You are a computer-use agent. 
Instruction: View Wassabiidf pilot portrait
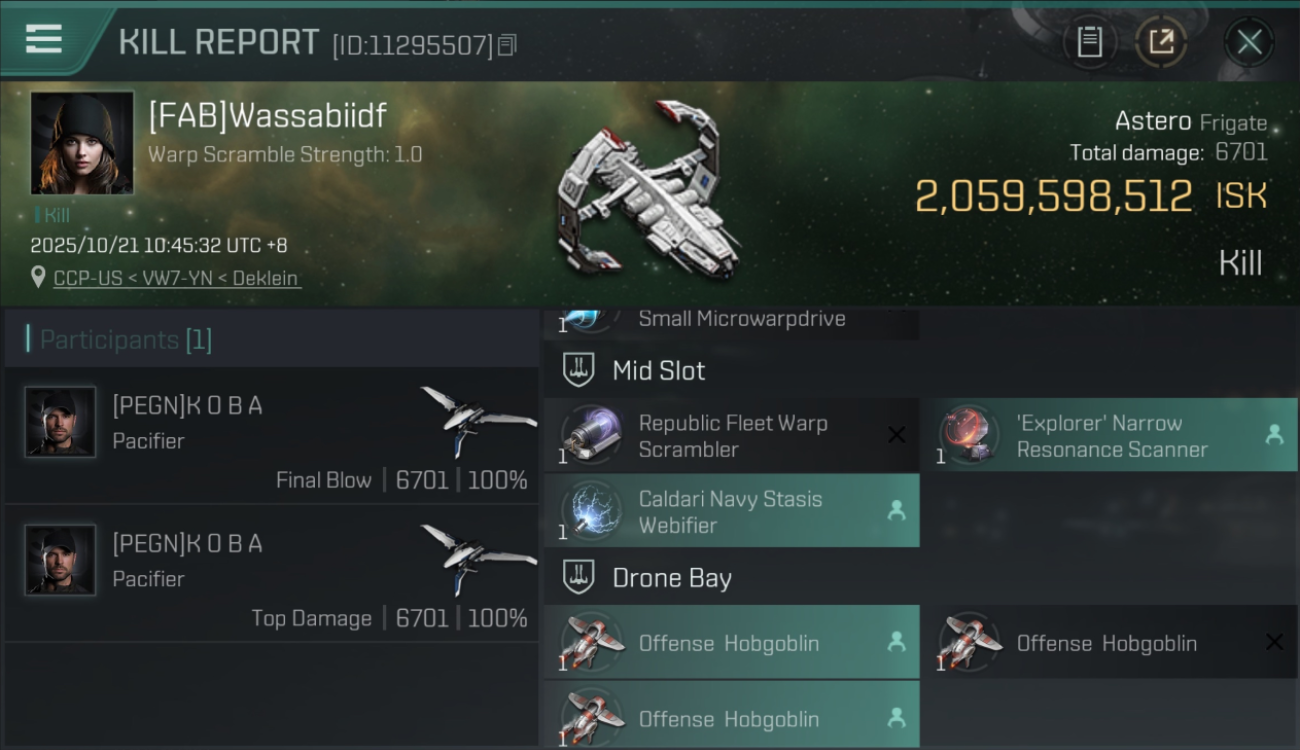pos(82,143)
